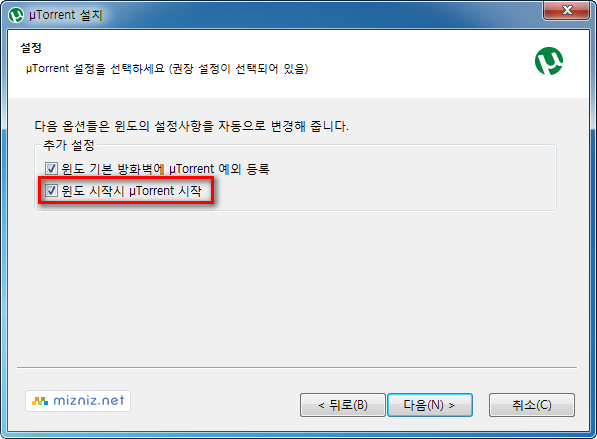Click the bold 설정 heading
597x439 pixels.
tap(31, 48)
